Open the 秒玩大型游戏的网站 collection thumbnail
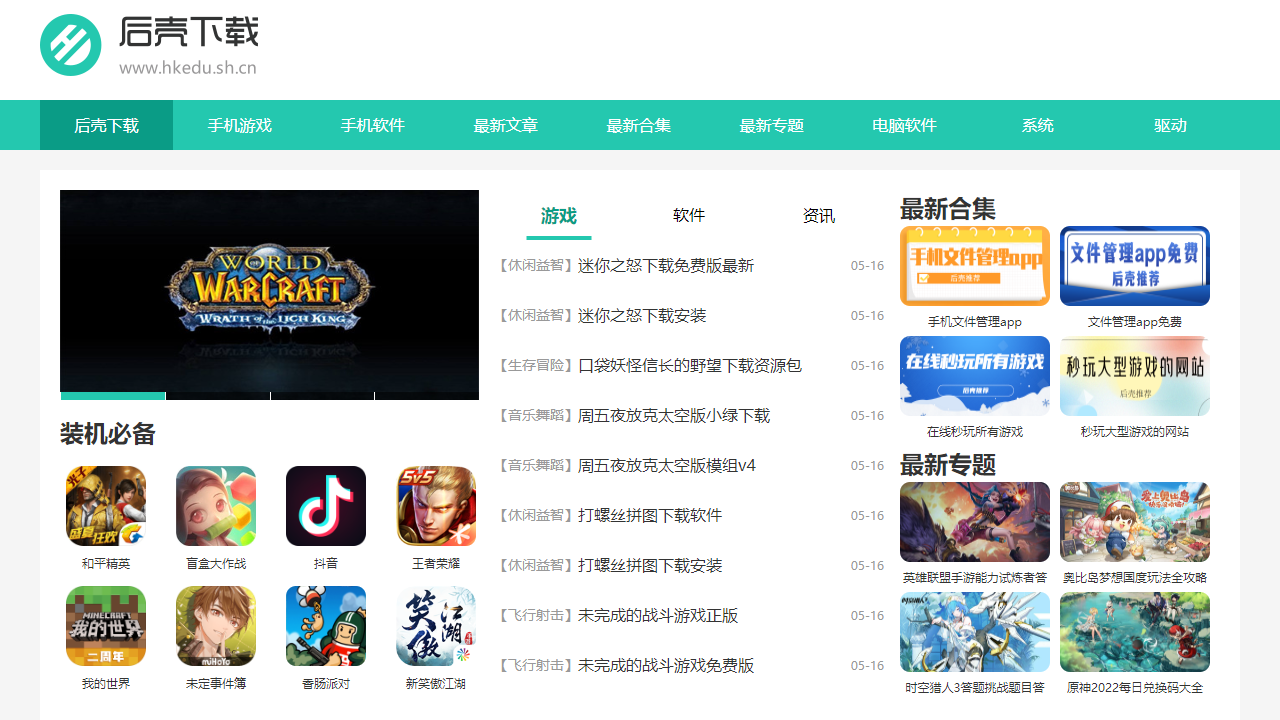This screenshot has height=720, width=1280. point(1135,376)
